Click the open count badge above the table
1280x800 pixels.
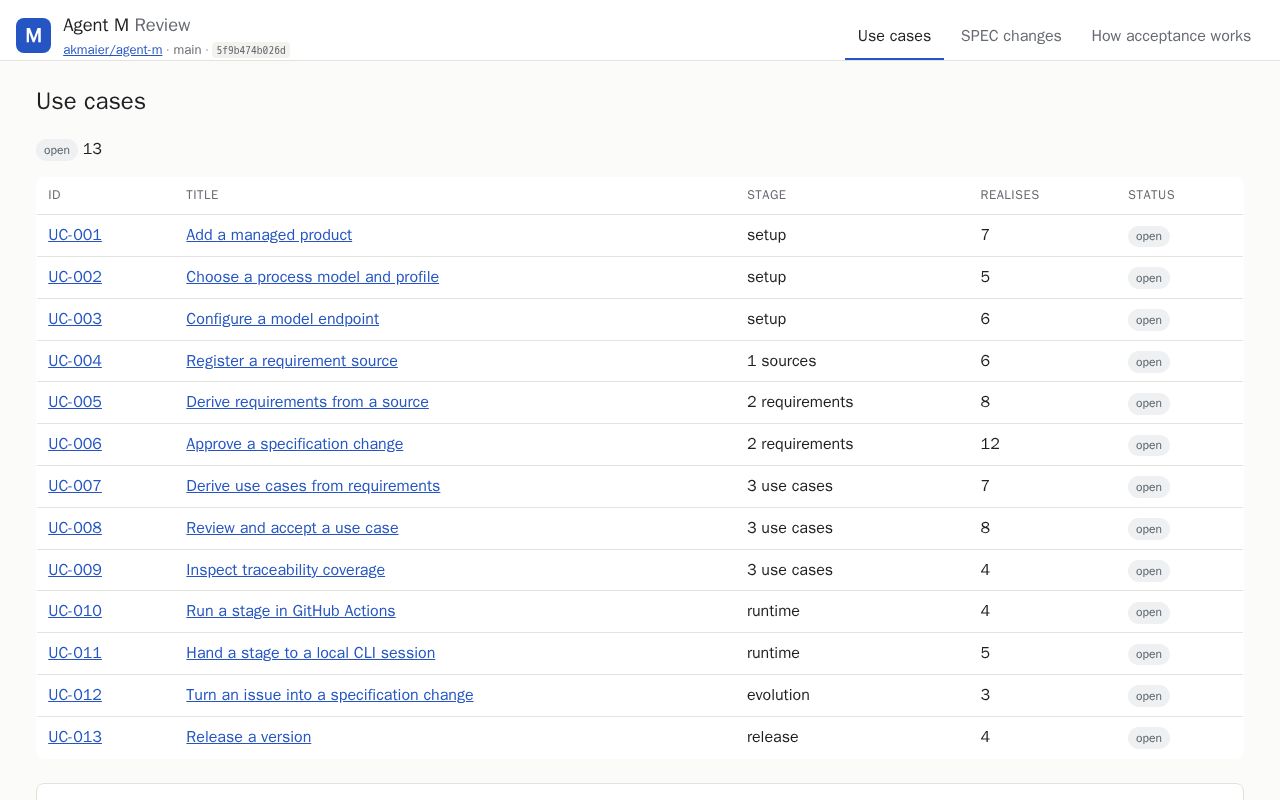pyautogui.click(x=57, y=150)
